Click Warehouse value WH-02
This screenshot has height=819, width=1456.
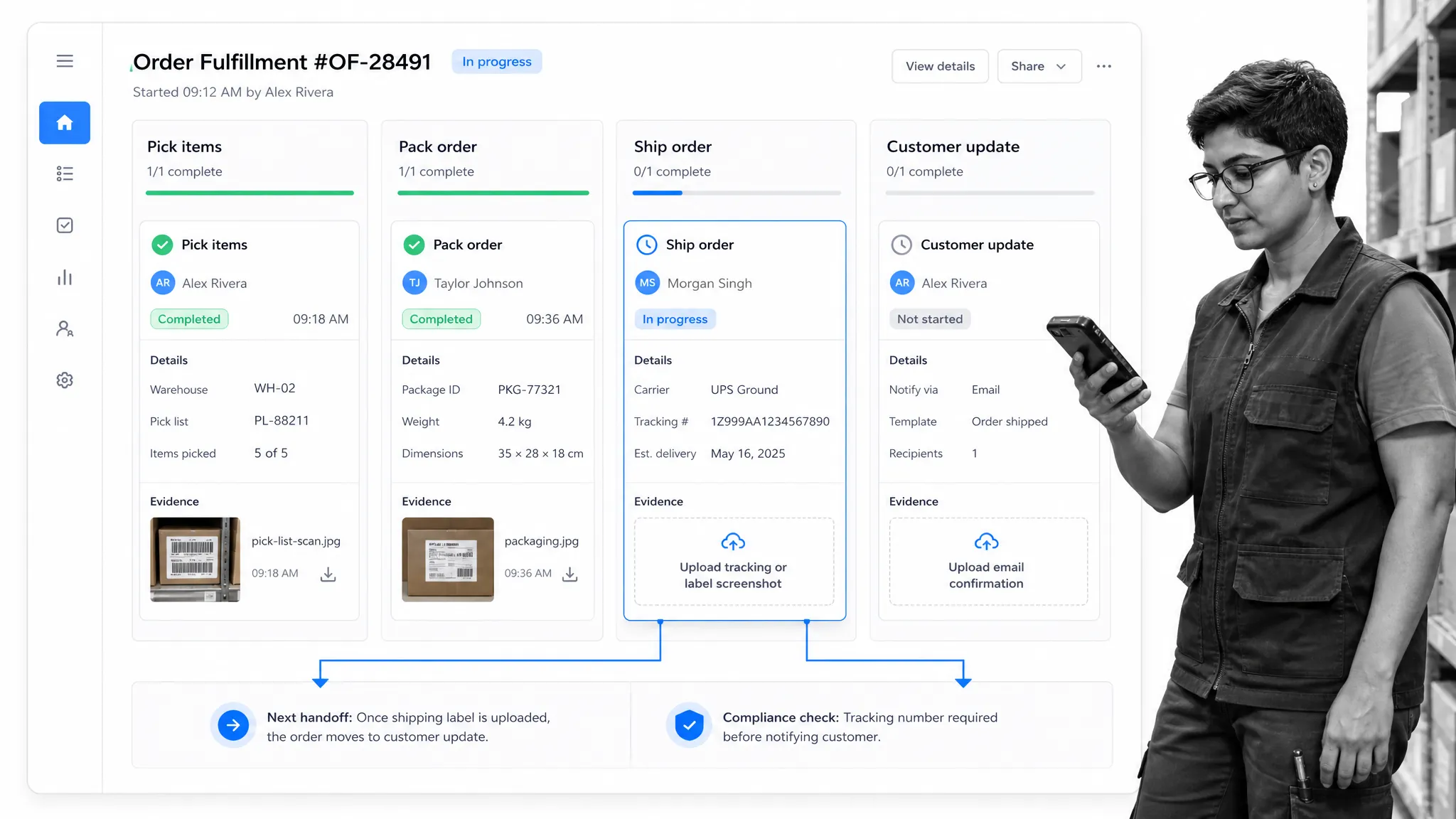[274, 388]
